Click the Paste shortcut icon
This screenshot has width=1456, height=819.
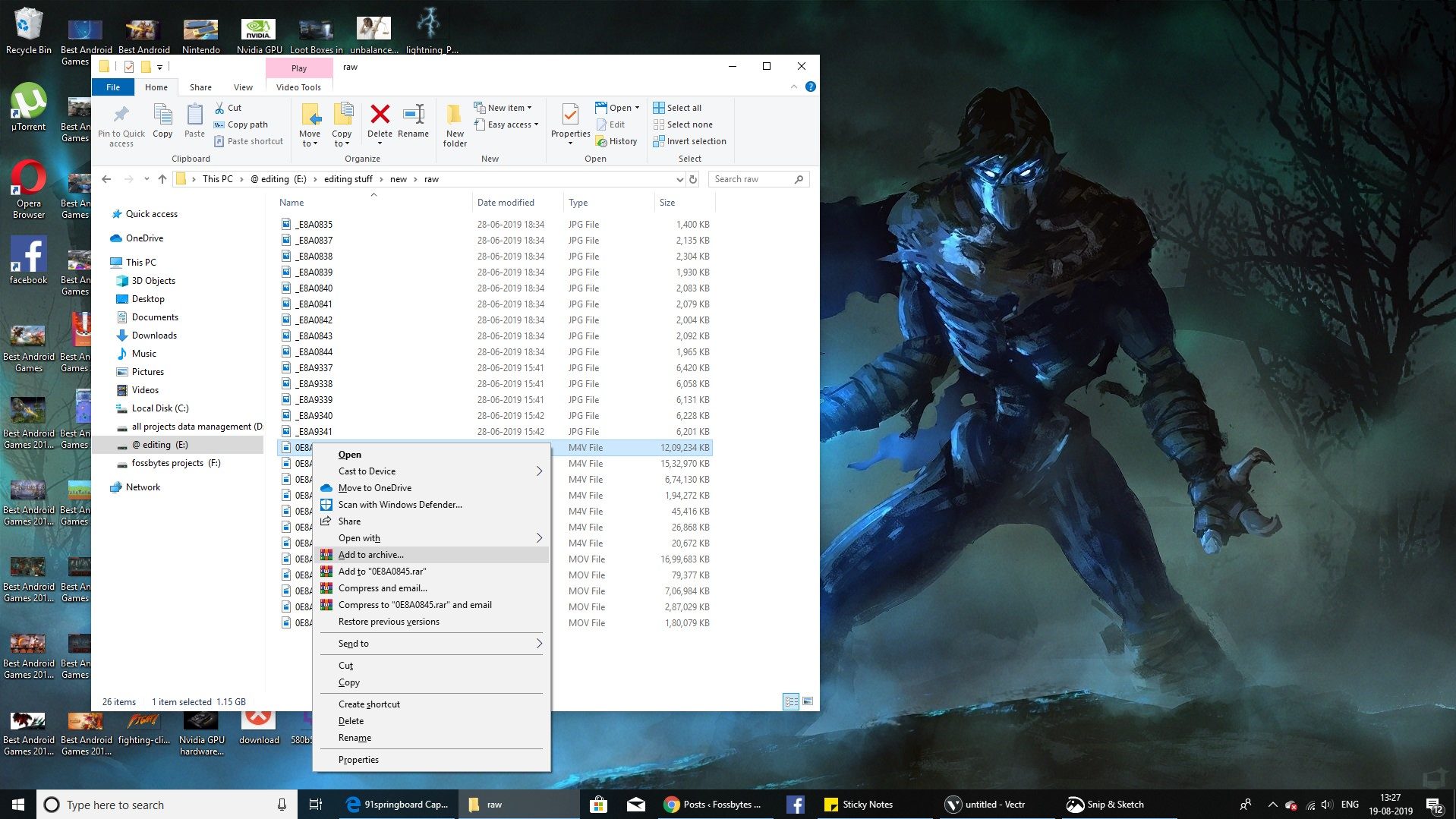coord(219,141)
